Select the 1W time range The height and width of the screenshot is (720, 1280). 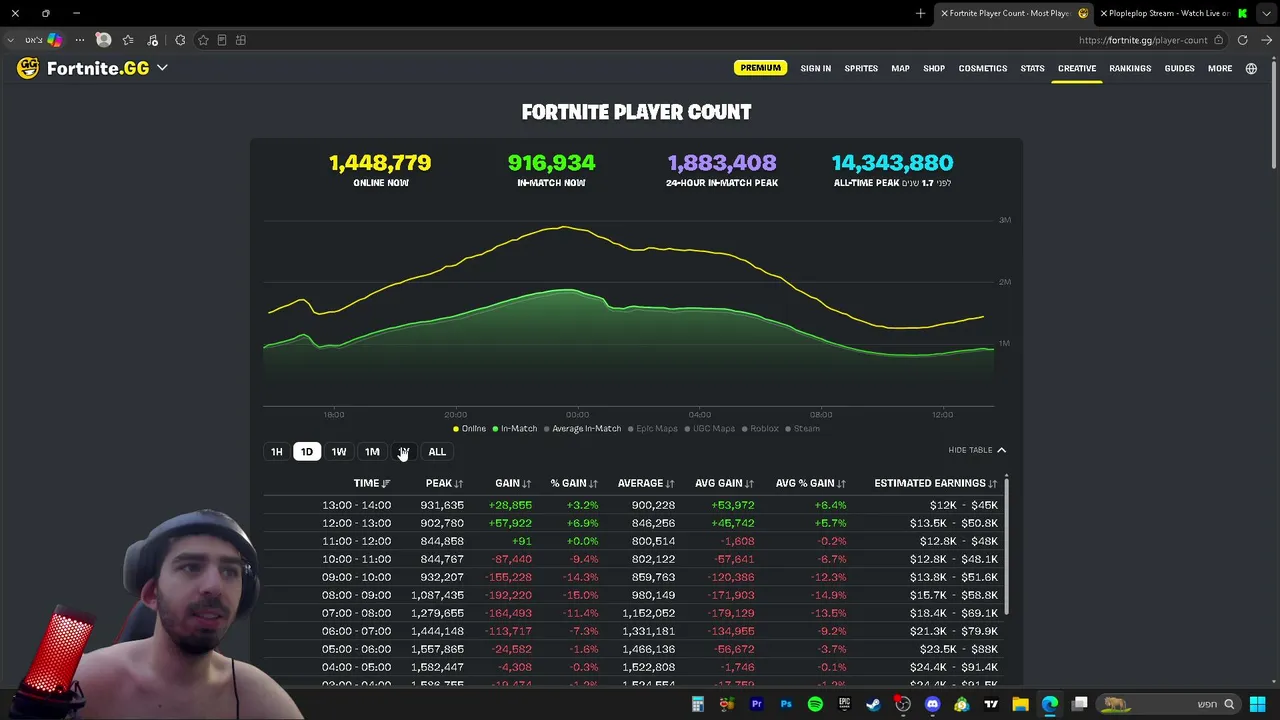click(339, 452)
